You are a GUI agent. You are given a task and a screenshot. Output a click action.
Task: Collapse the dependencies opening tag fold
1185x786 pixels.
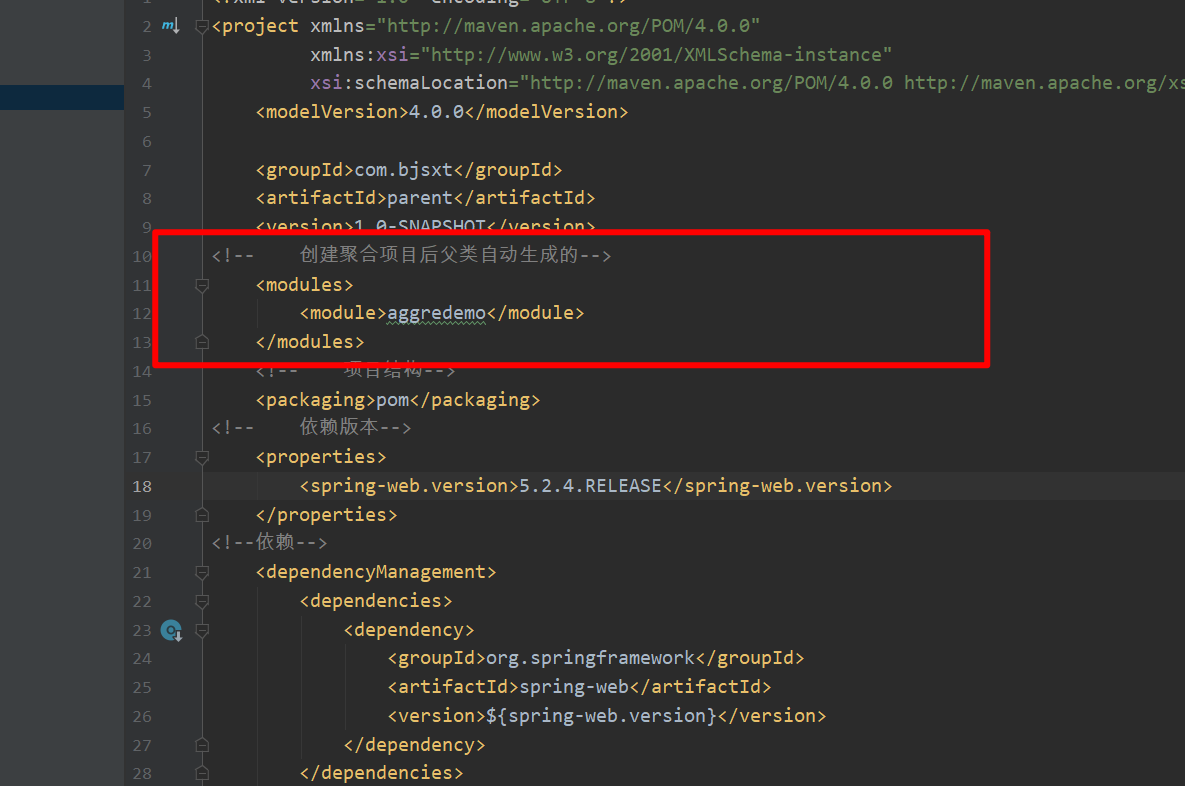202,601
